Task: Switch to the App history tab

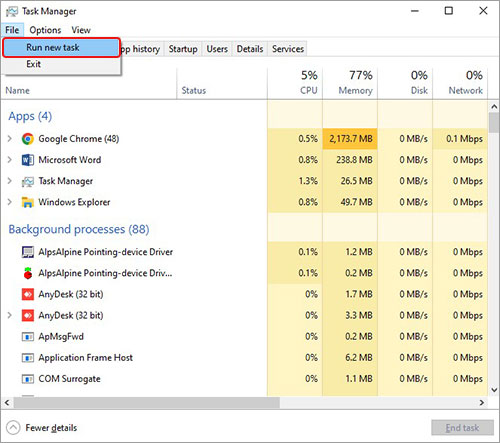Action: pos(142,49)
